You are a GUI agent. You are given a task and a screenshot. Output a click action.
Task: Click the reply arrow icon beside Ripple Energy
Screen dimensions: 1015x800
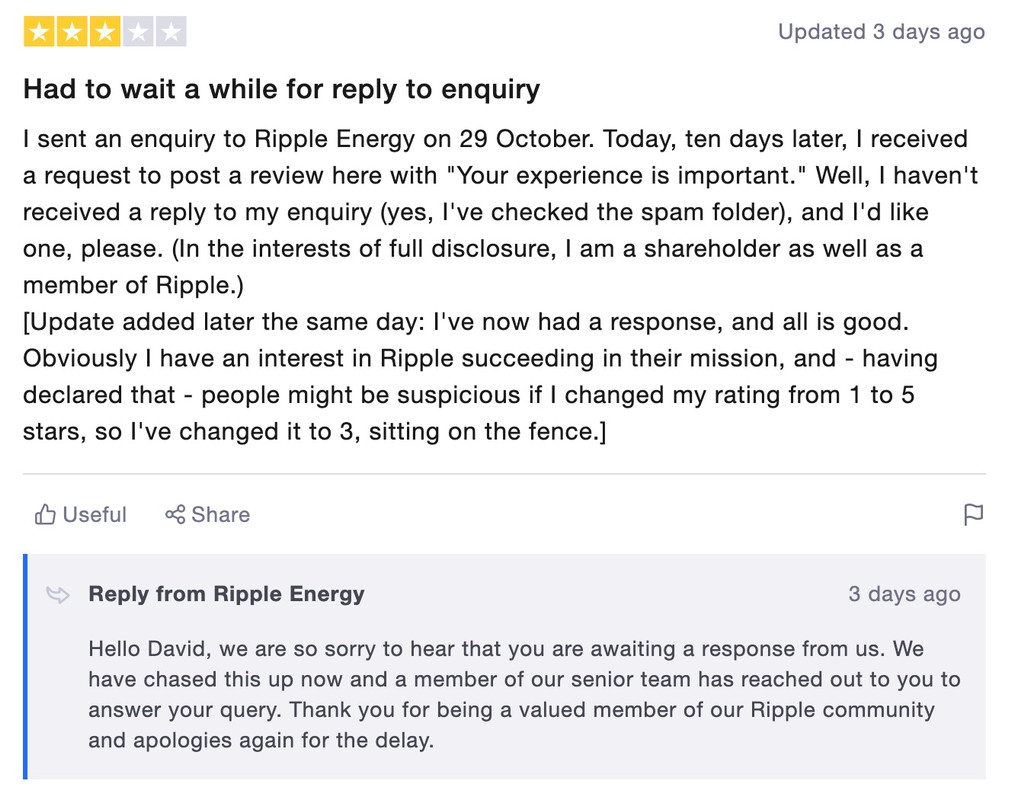[x=58, y=594]
